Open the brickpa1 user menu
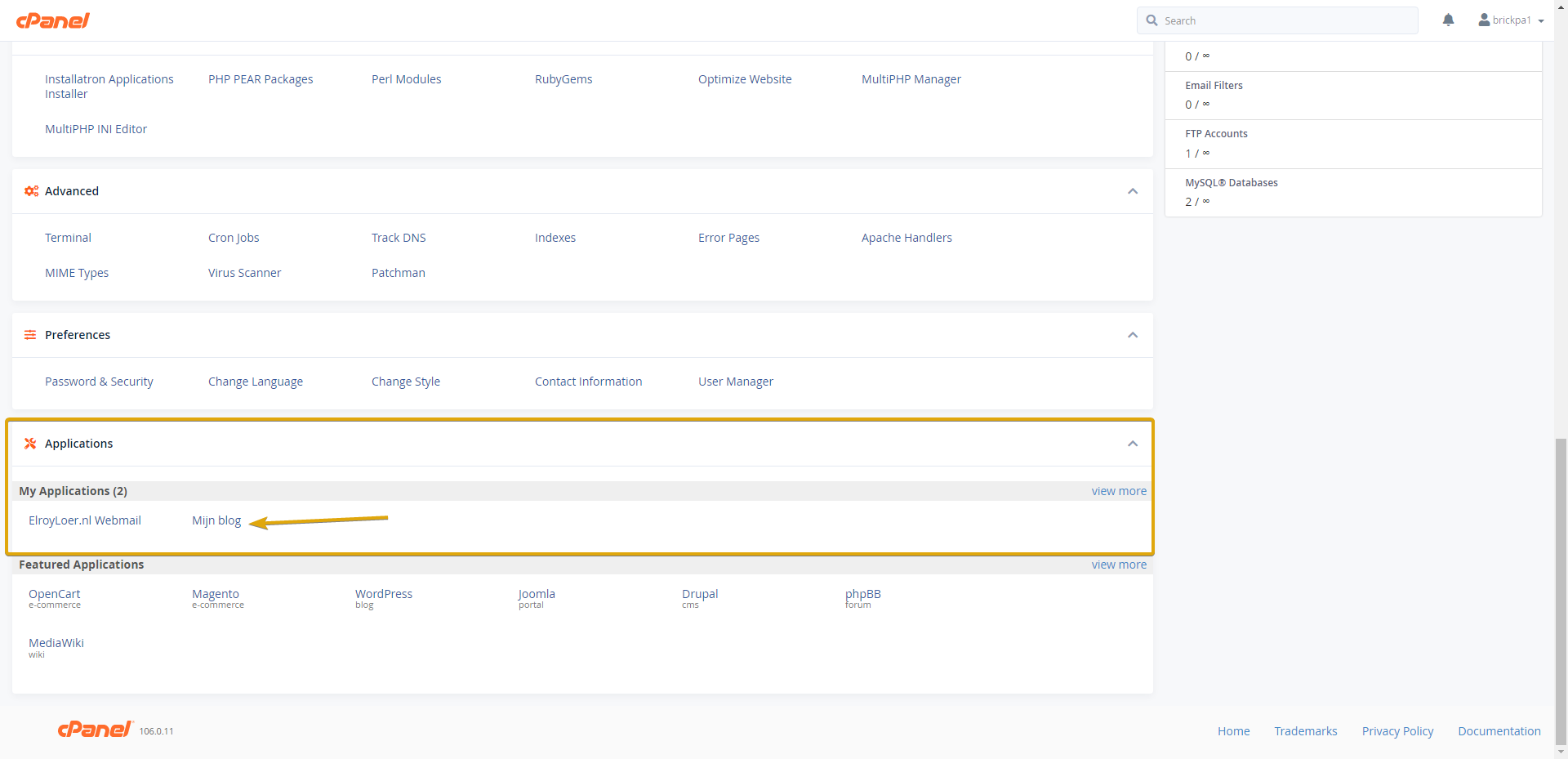 [x=1511, y=20]
